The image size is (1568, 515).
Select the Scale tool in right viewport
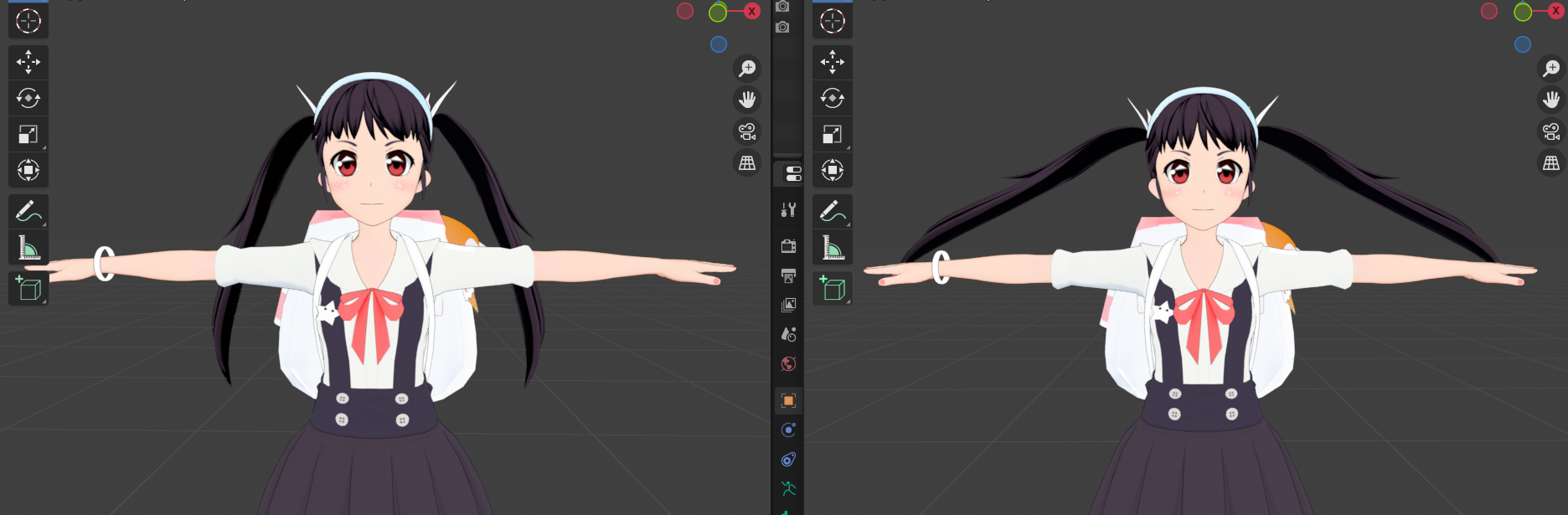[833, 134]
